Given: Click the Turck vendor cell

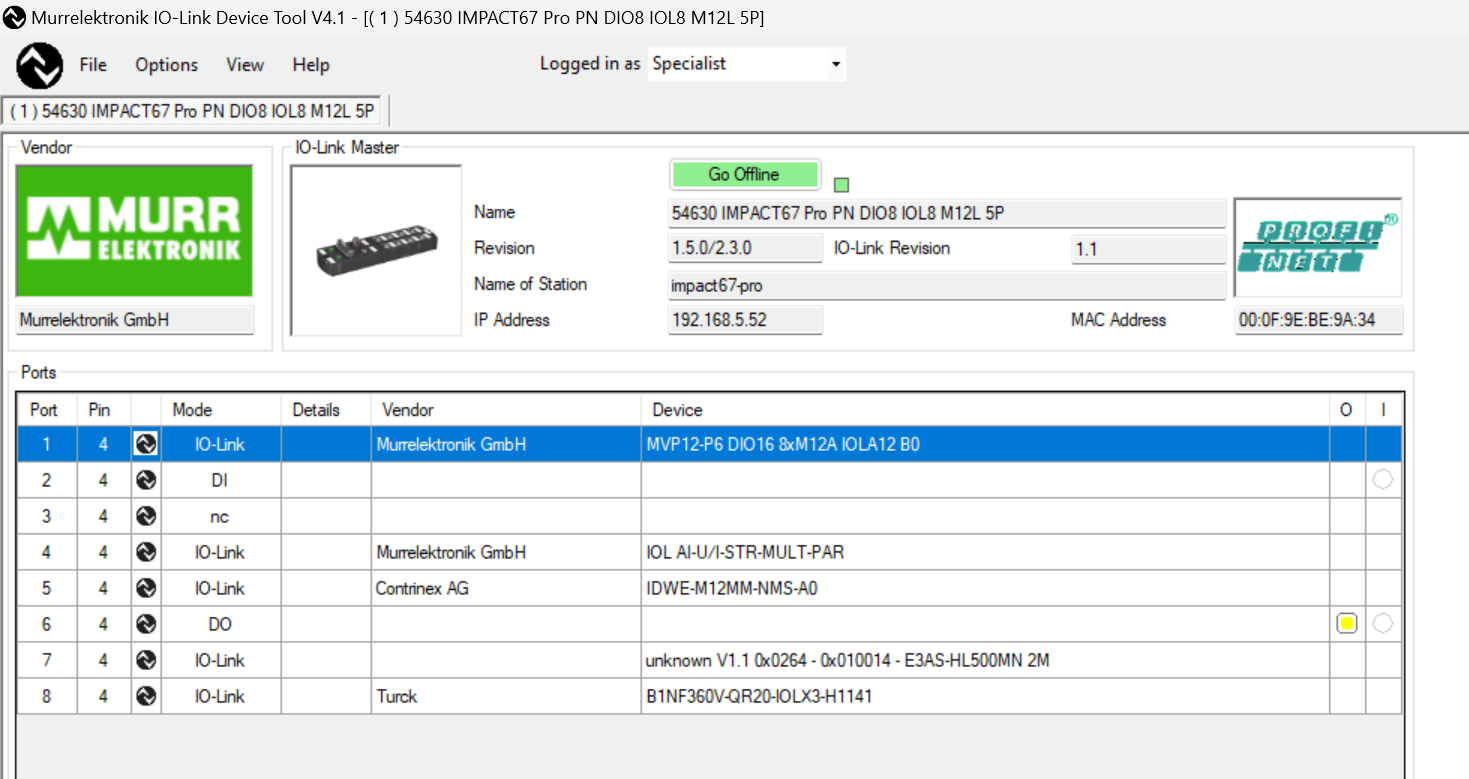Looking at the screenshot, I should [x=506, y=696].
